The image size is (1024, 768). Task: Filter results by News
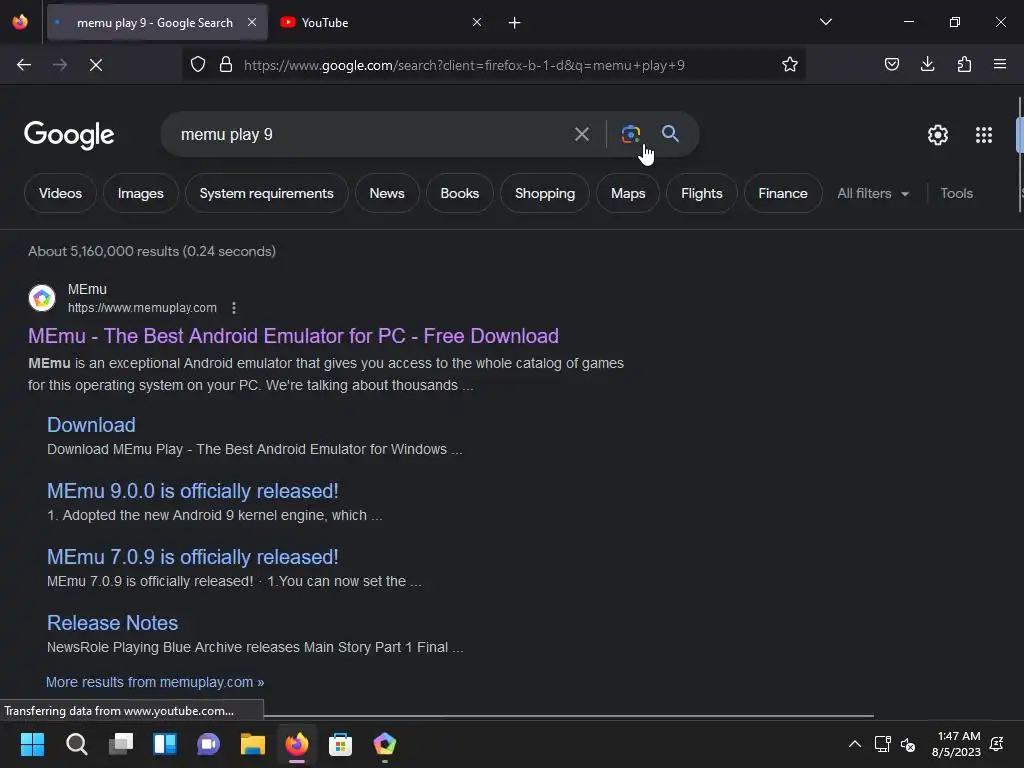387,193
